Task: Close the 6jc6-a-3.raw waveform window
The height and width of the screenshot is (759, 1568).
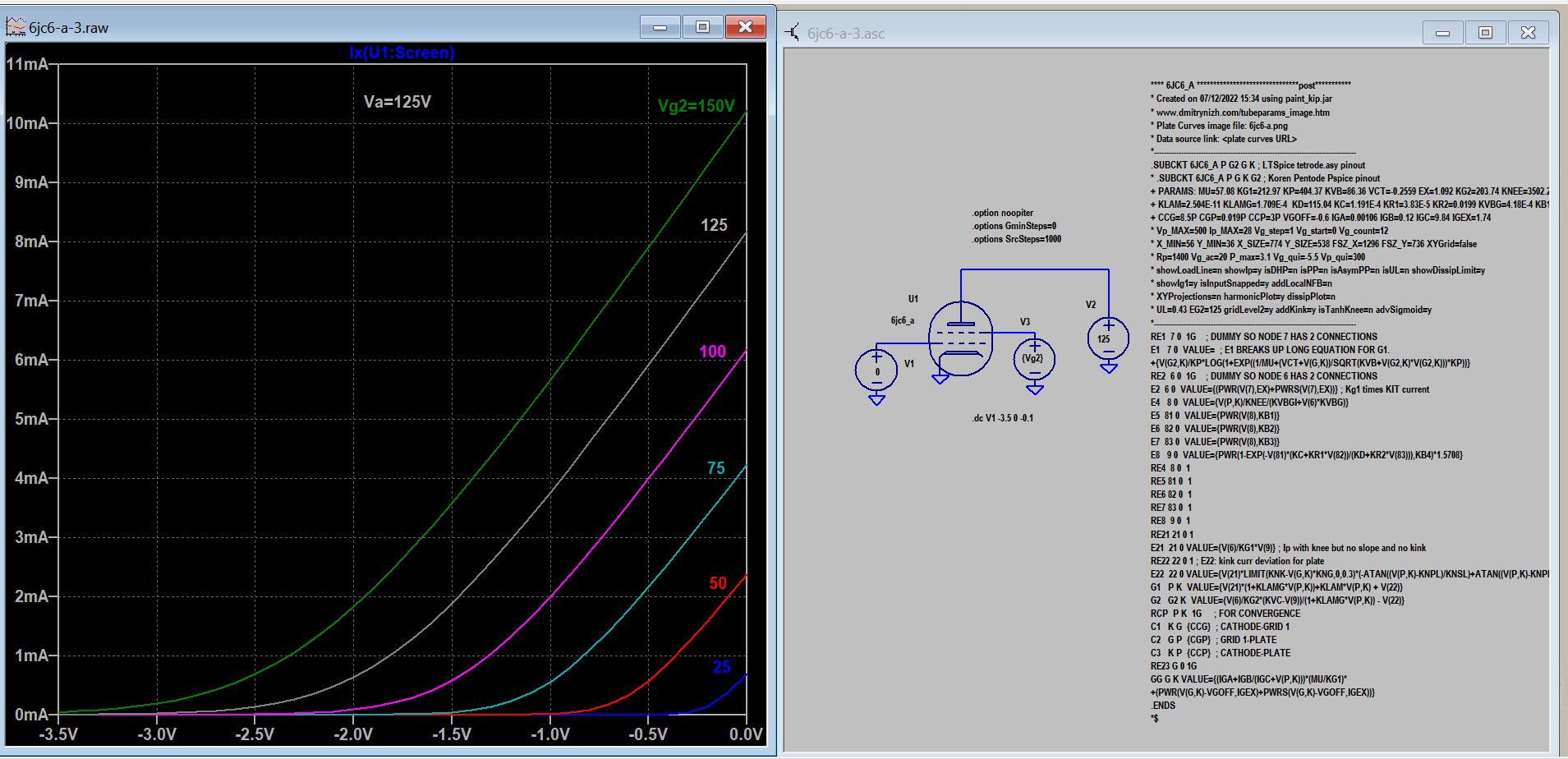Action: pyautogui.click(x=746, y=27)
